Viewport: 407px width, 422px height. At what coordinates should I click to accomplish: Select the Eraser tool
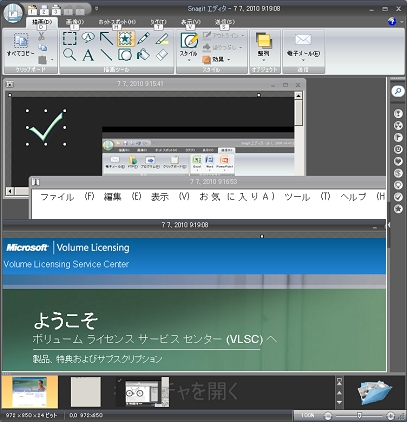click(x=162, y=55)
